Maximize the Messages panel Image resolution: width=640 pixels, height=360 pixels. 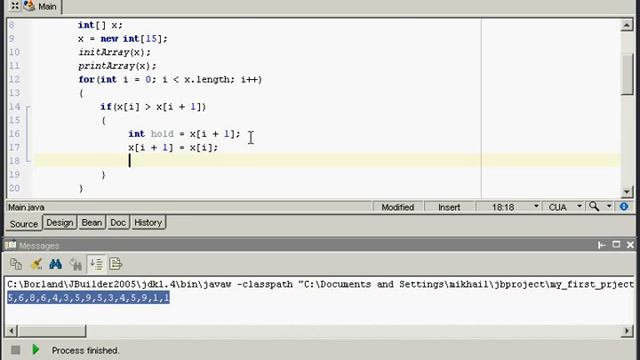(x=616, y=244)
